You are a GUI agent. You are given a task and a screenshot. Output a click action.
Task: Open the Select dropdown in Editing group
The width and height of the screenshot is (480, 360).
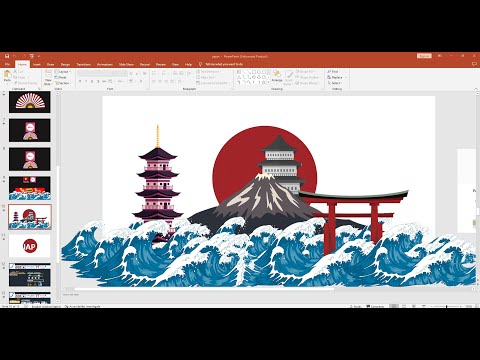pos(334,83)
